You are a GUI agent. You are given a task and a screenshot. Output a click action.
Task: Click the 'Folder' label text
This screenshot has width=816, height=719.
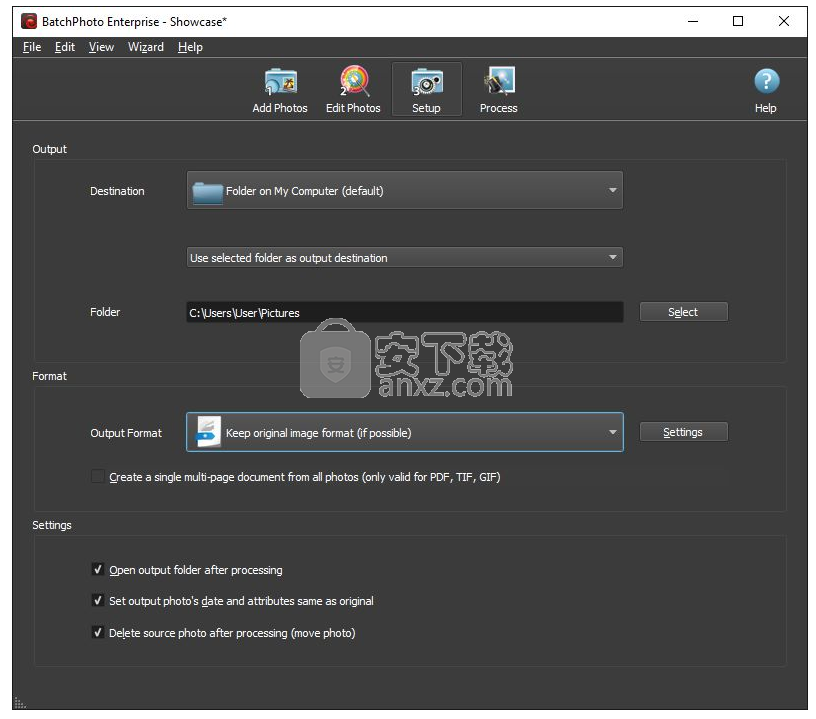click(x=105, y=312)
